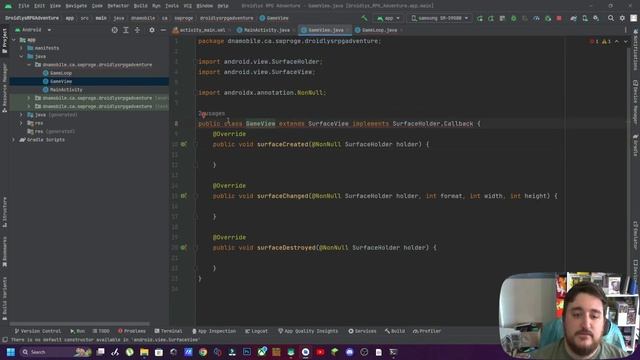Open the Build menu
This screenshot has height=360, width=640.
click(140, 6)
